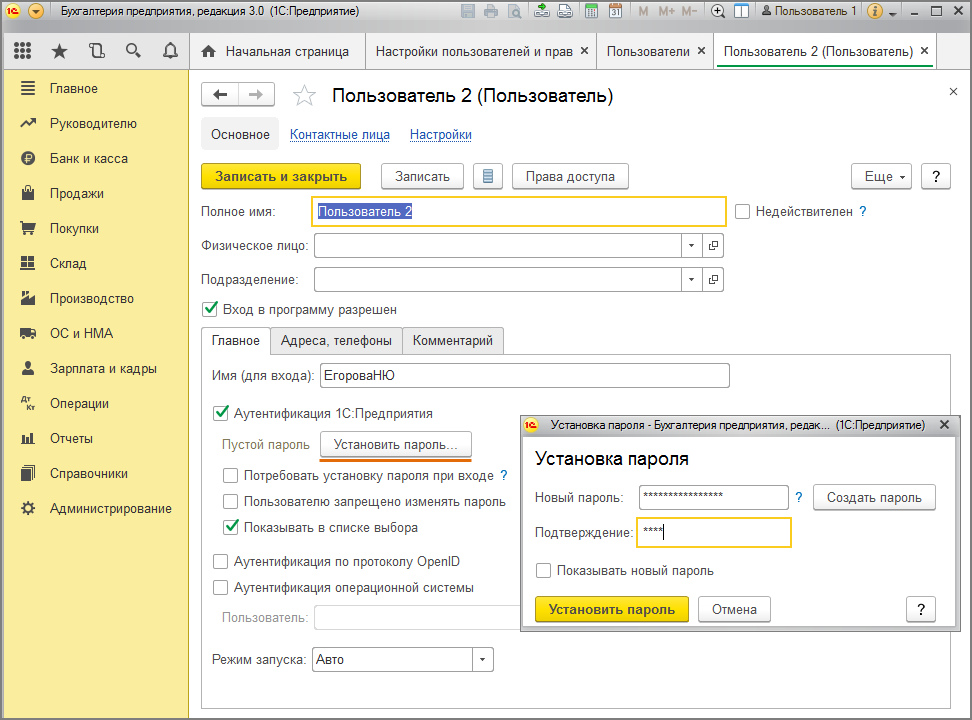The image size is (972, 720).
Task: Open the Производство section
Action: (x=92, y=298)
